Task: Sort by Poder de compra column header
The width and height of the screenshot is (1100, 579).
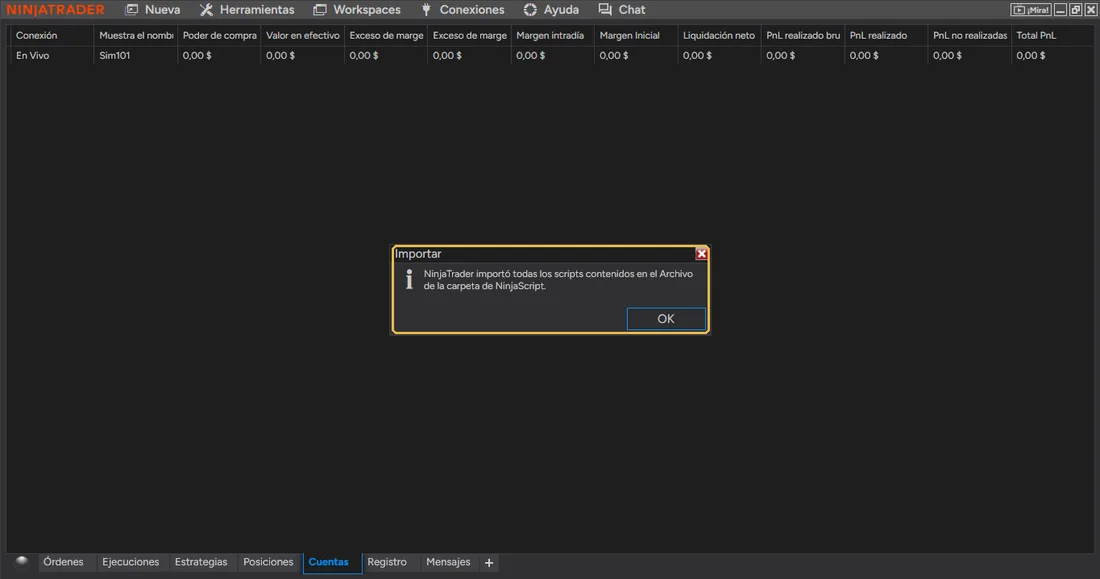Action: pyautogui.click(x=219, y=35)
